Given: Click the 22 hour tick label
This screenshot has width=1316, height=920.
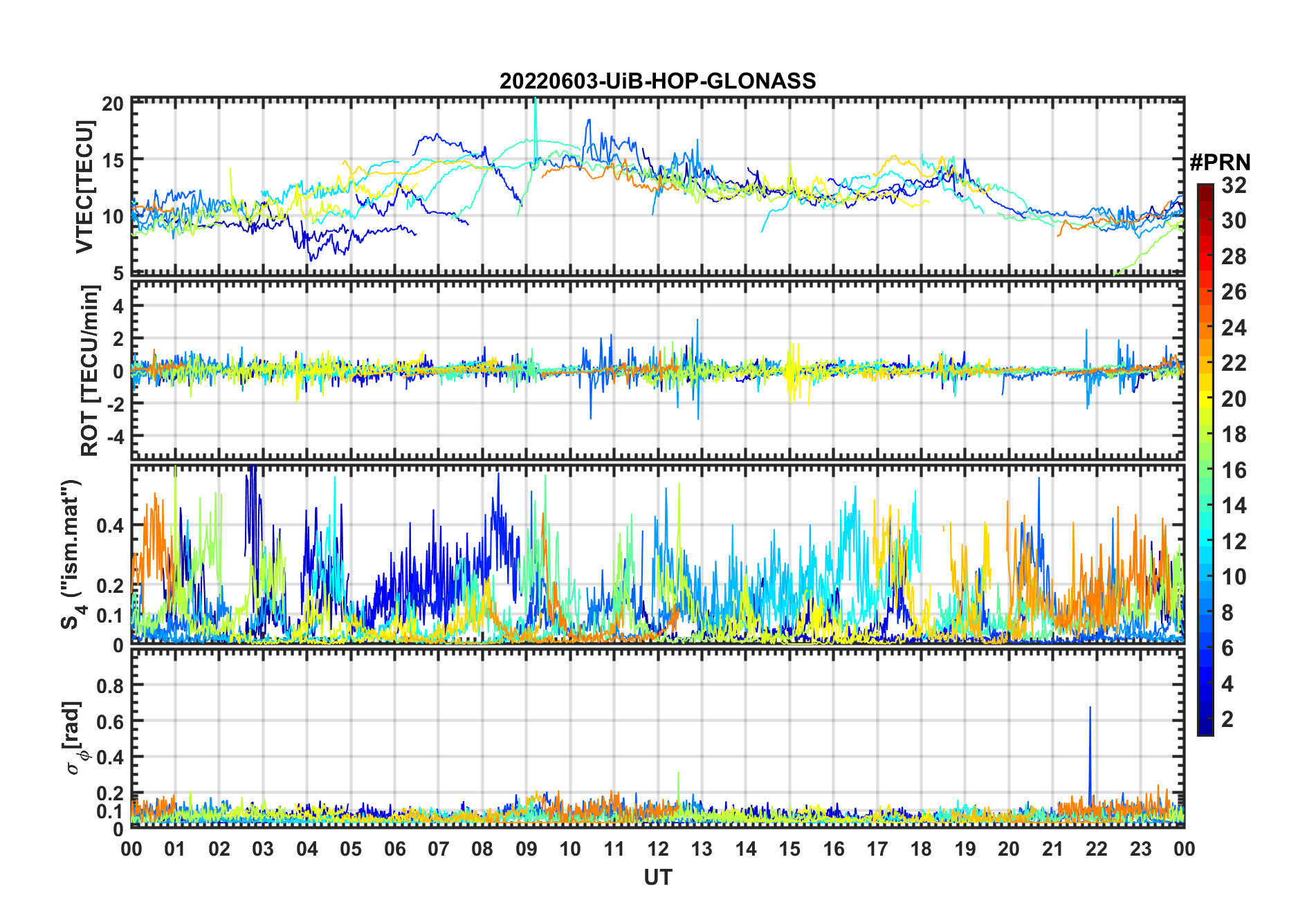Looking at the screenshot, I should click(1097, 849).
